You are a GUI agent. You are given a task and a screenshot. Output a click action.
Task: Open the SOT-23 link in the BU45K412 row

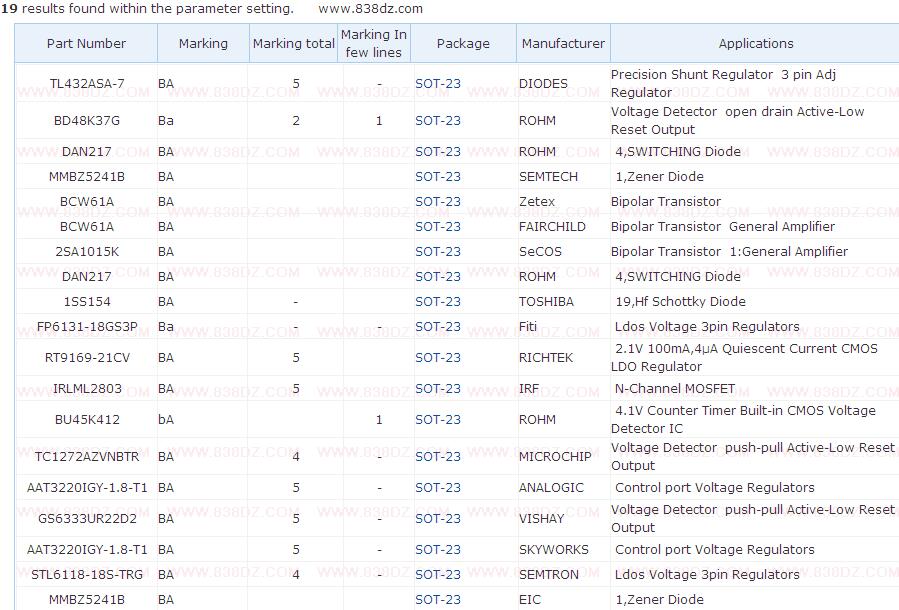tap(438, 420)
